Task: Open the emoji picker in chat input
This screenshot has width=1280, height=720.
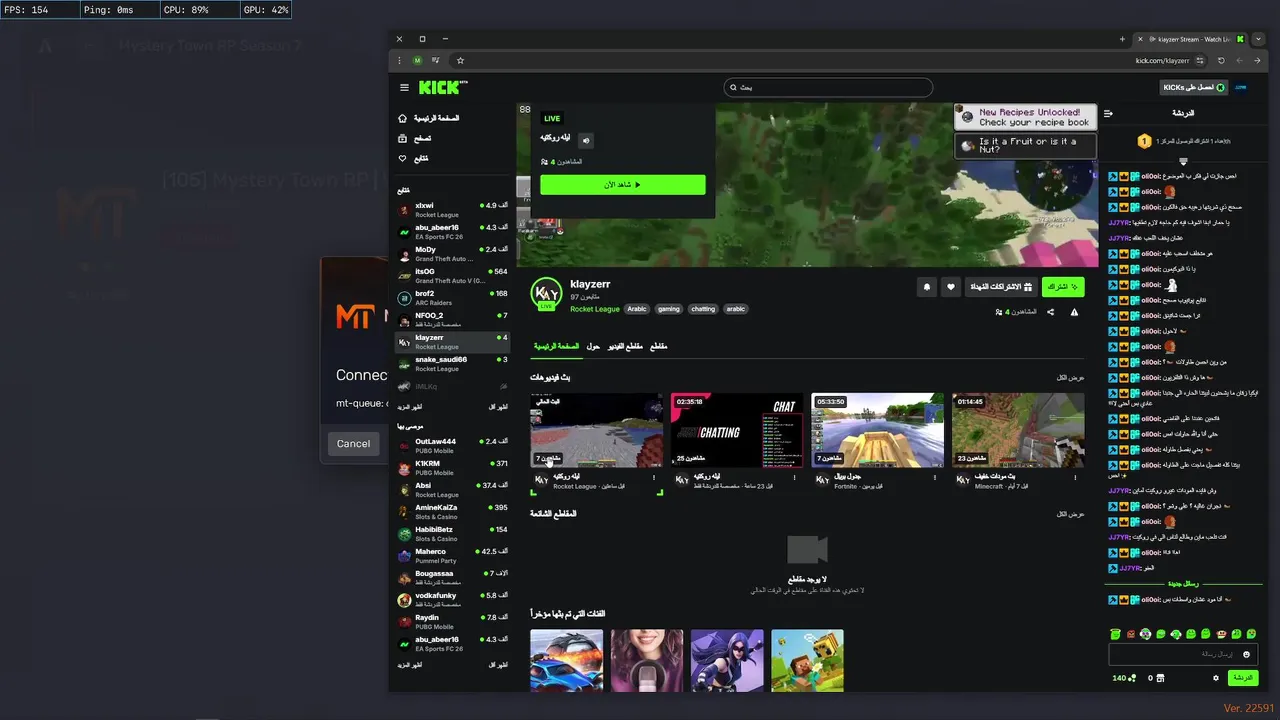Action: [x=1246, y=654]
